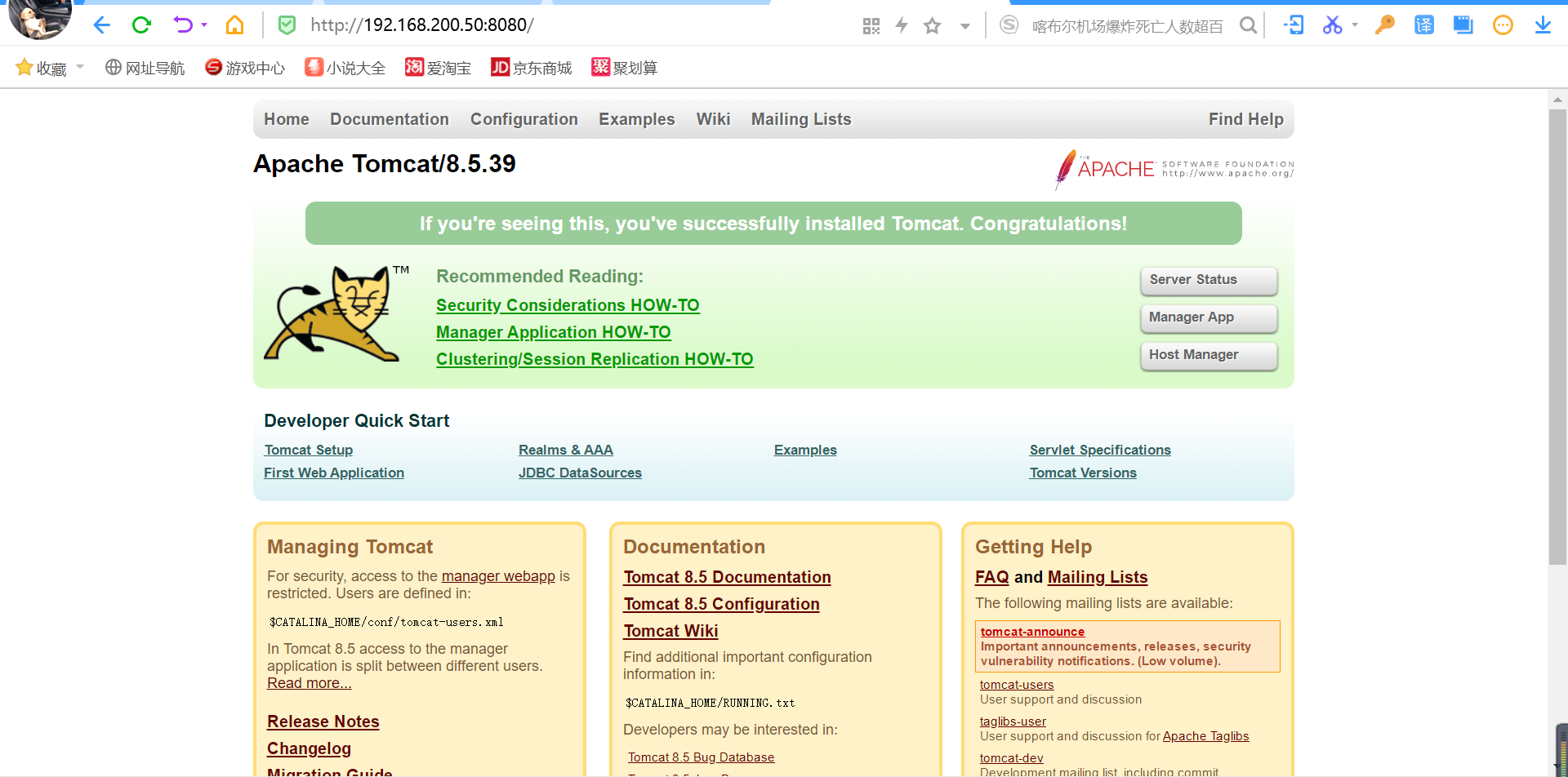Open 网址导航 bookmark
The height and width of the screenshot is (777, 1568).
tap(145, 68)
